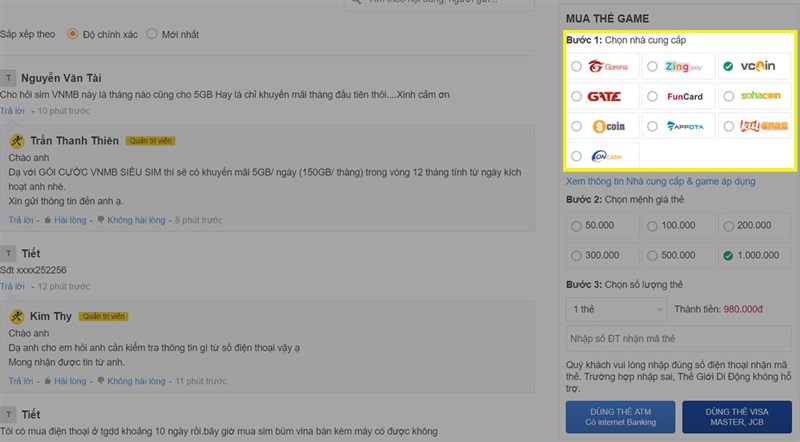The image size is (800, 442).
Task: Click the 'Quản trị viên' badge beside Kim Thy
Action: click(x=104, y=316)
